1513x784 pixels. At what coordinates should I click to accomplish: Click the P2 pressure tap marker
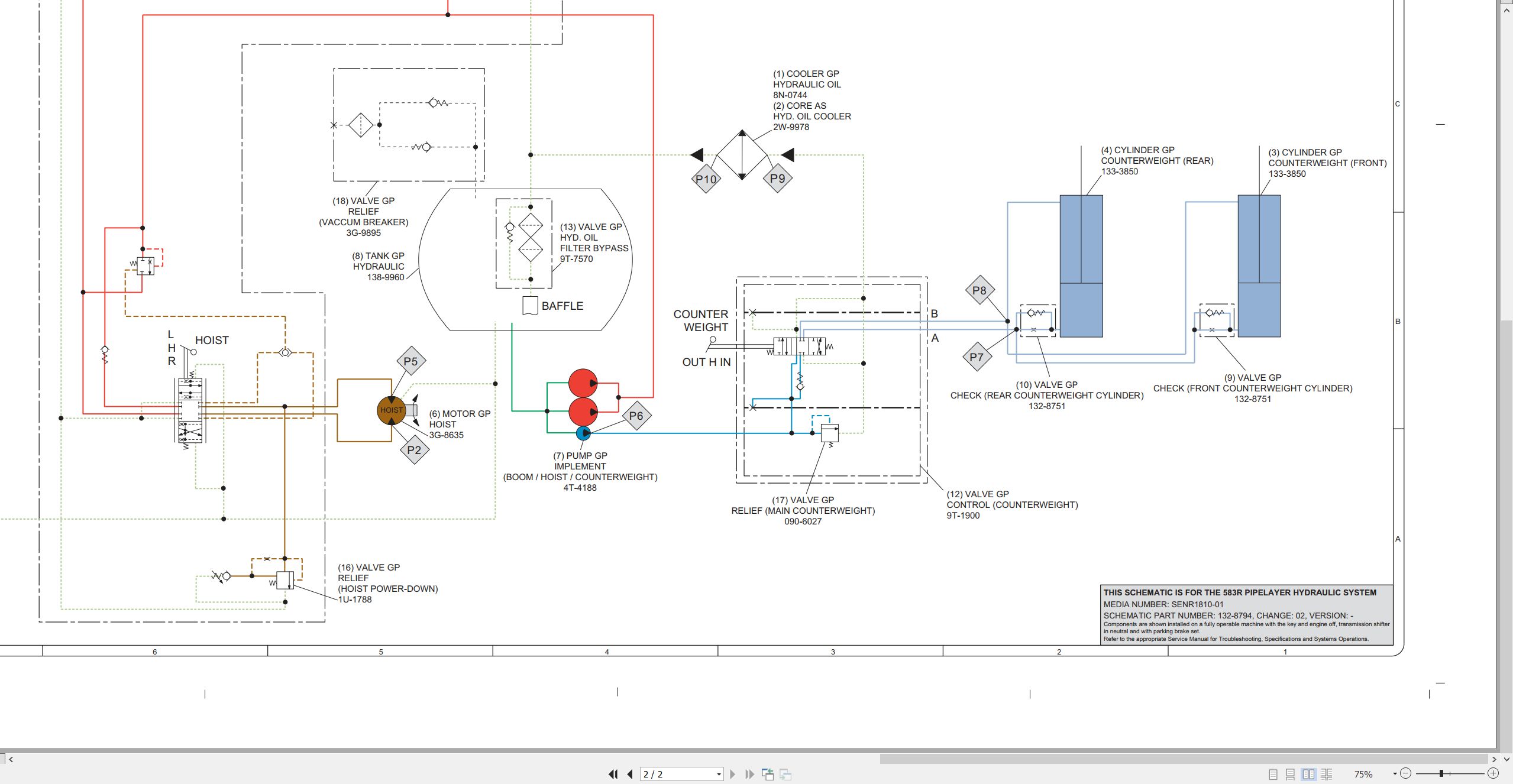[x=414, y=450]
